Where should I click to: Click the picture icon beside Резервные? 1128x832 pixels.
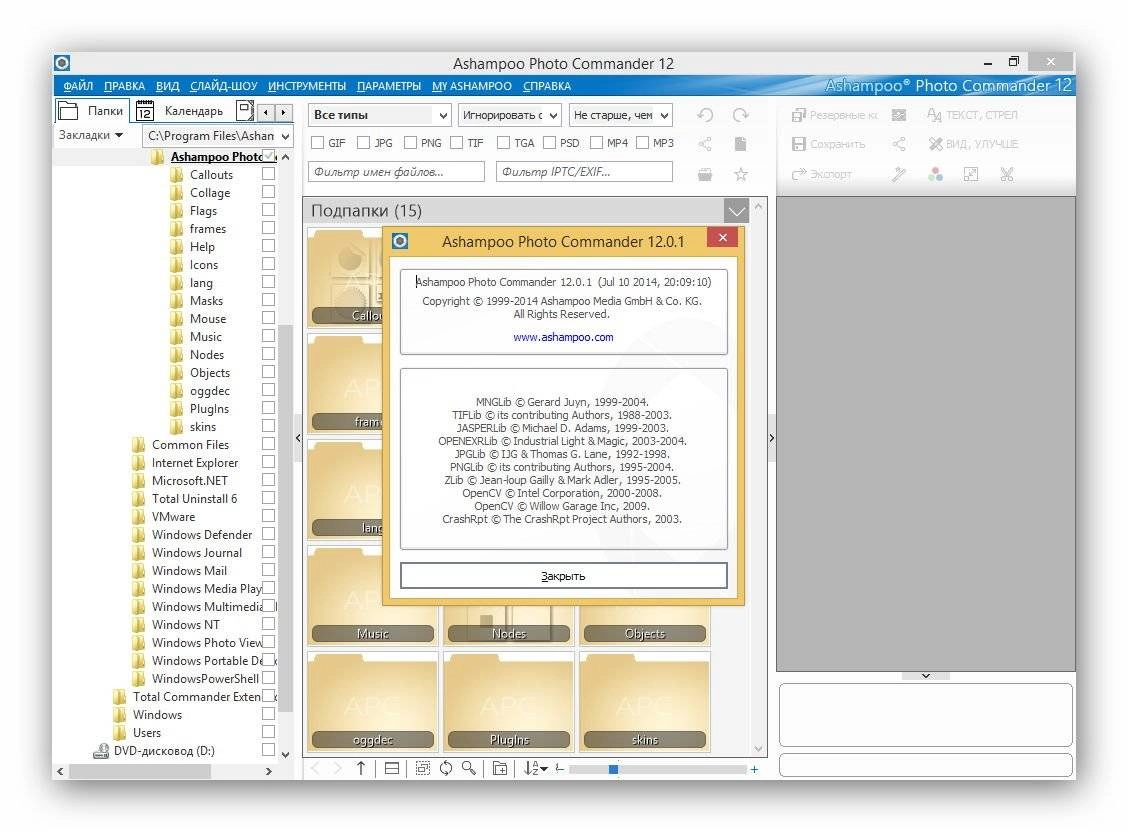click(899, 115)
